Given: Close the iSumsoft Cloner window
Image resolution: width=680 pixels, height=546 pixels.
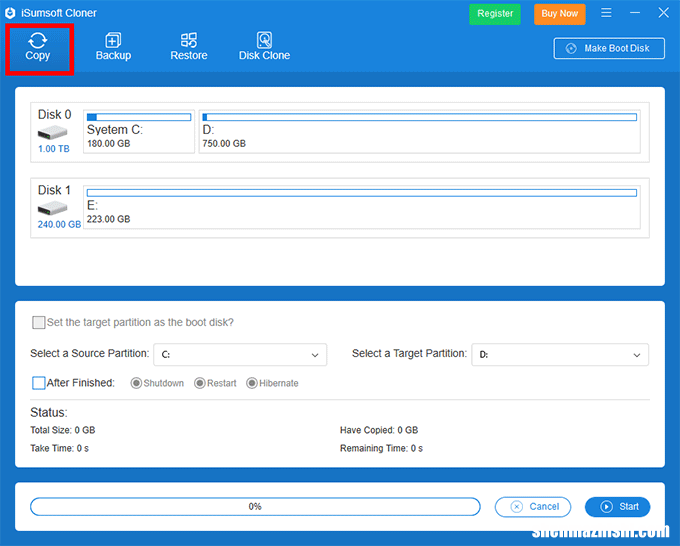Looking at the screenshot, I should [664, 13].
